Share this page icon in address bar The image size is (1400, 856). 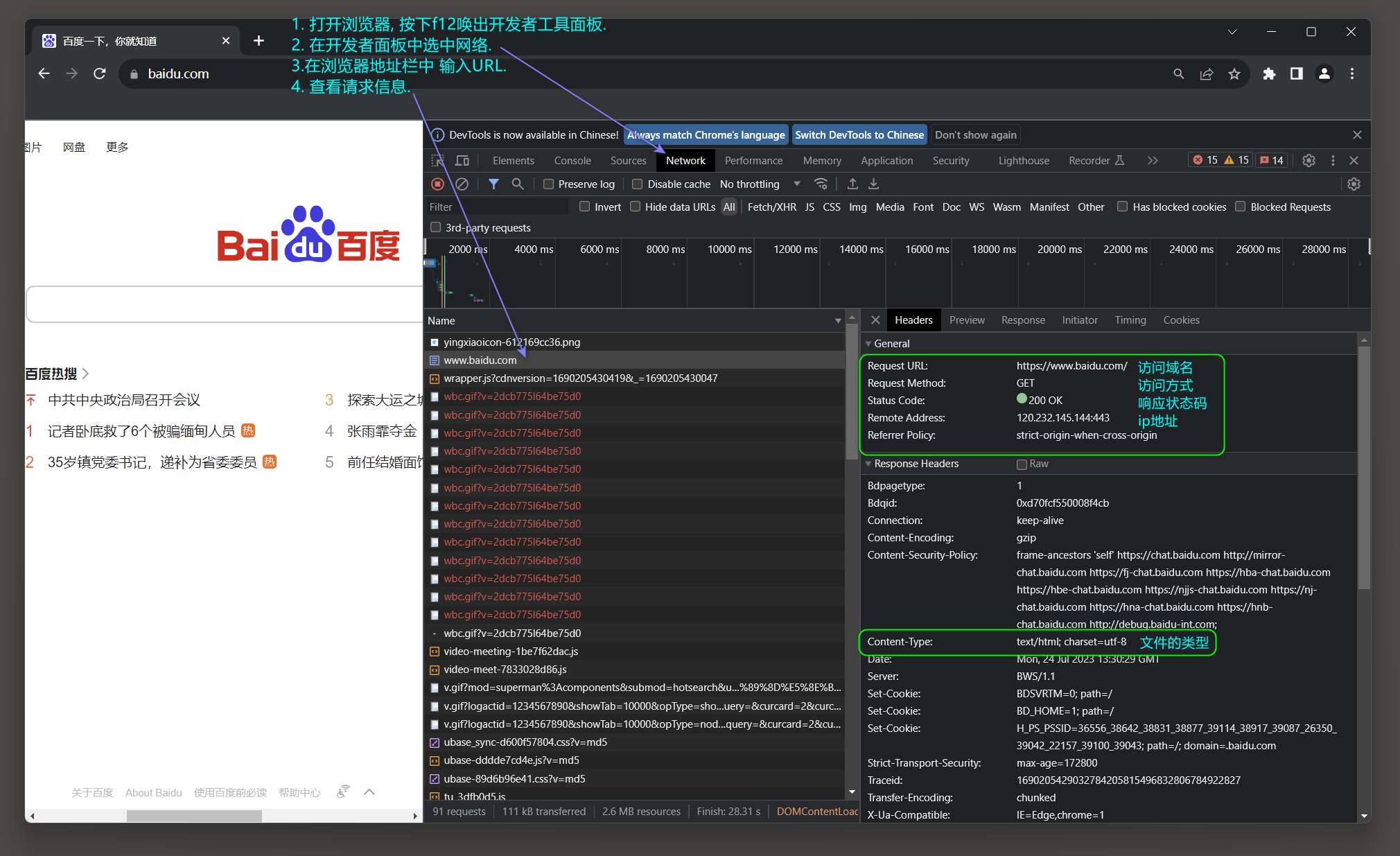coord(1207,73)
